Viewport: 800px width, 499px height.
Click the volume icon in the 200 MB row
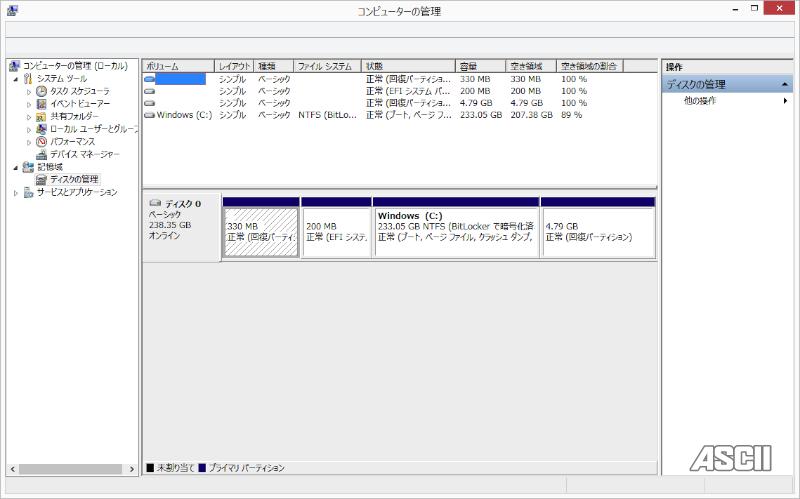(149, 91)
